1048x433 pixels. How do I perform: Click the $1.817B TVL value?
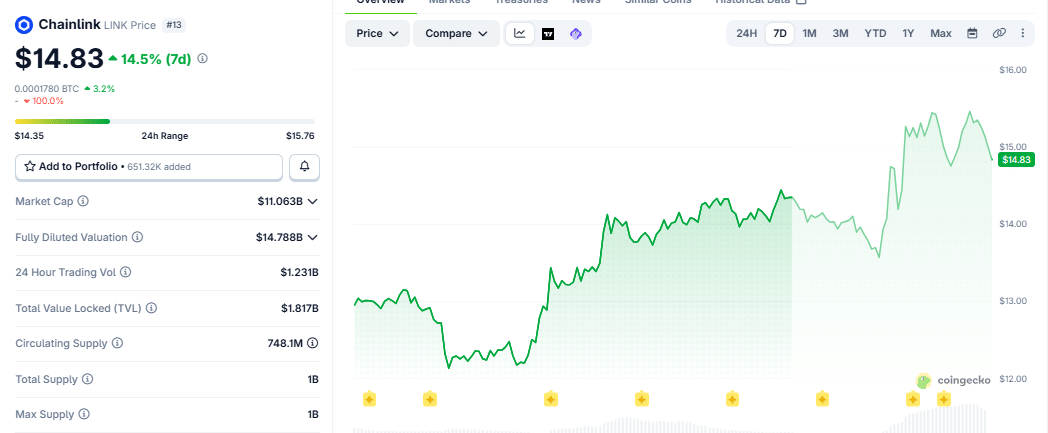click(299, 308)
